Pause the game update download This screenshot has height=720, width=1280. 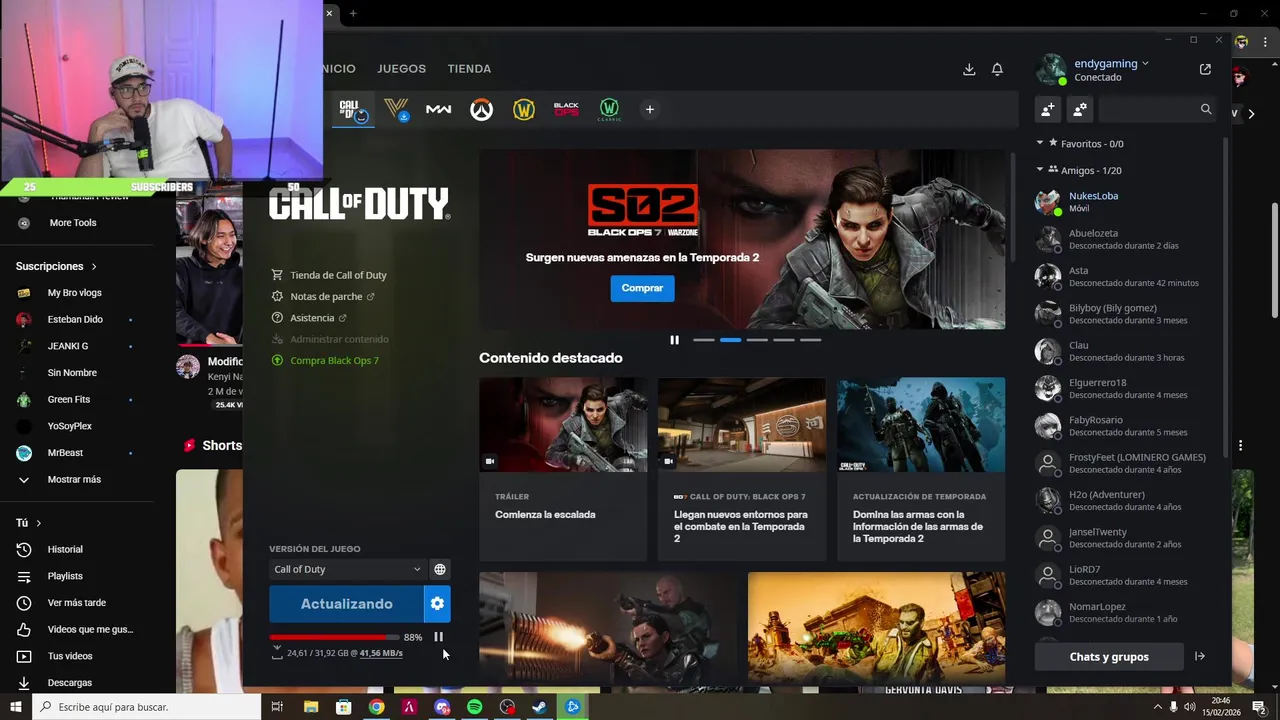(438, 637)
